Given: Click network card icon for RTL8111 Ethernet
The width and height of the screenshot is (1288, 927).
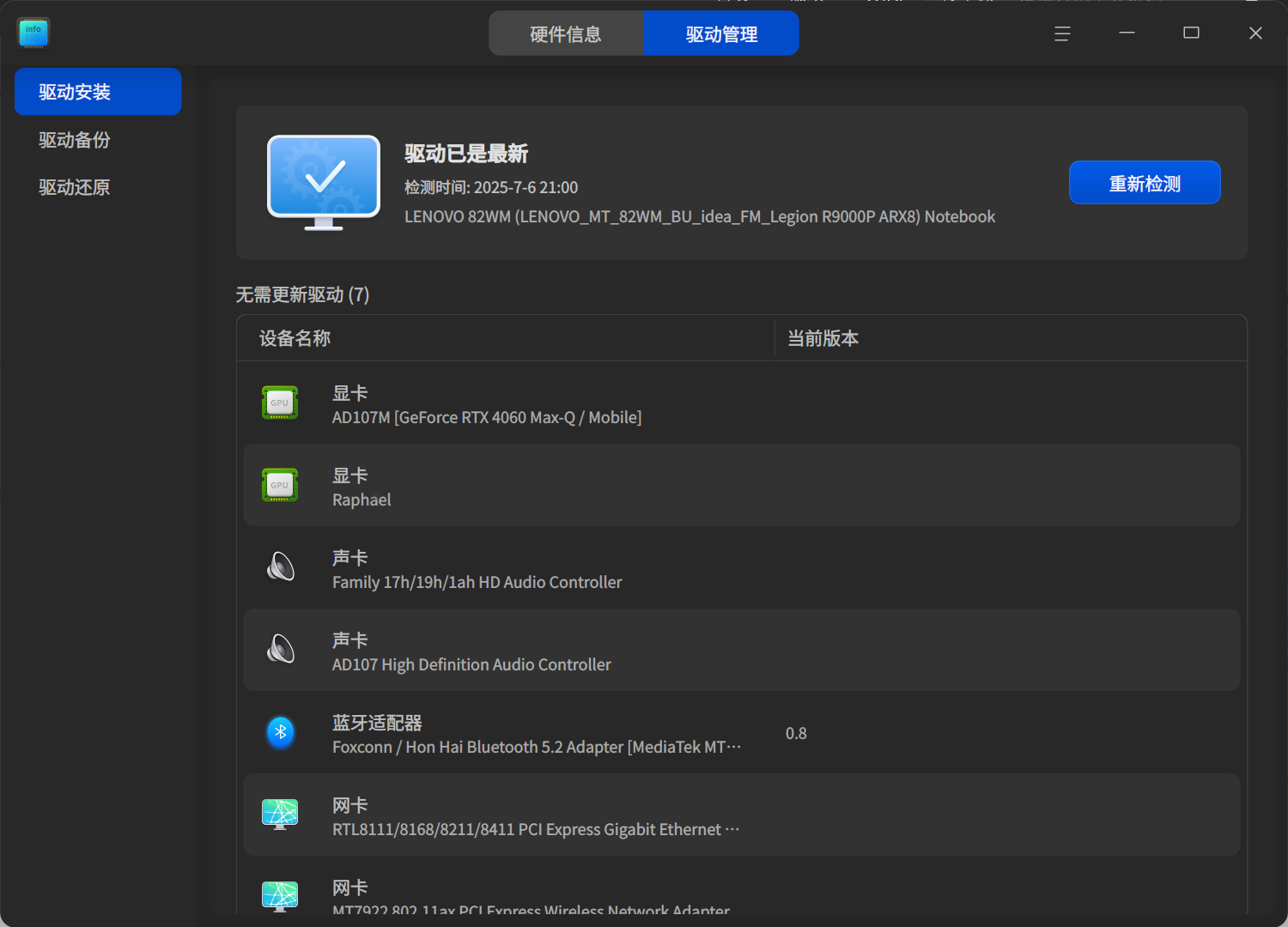Looking at the screenshot, I should click(280, 814).
